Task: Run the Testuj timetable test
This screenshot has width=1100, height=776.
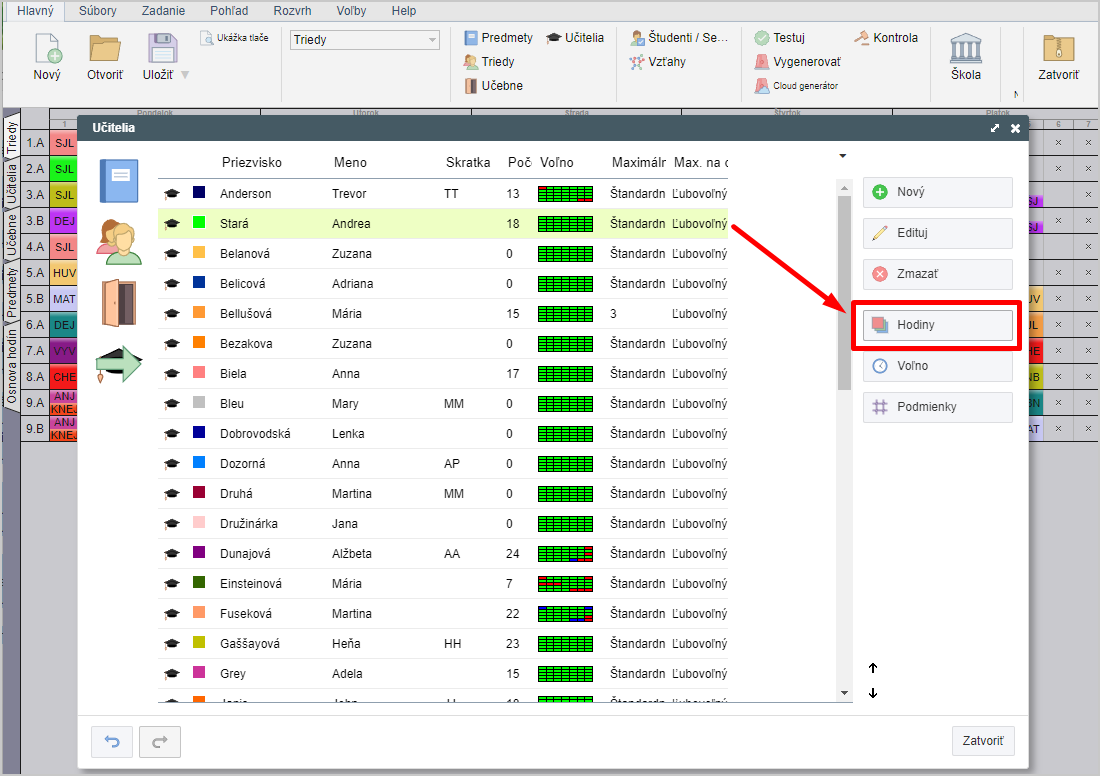Action: (779, 38)
